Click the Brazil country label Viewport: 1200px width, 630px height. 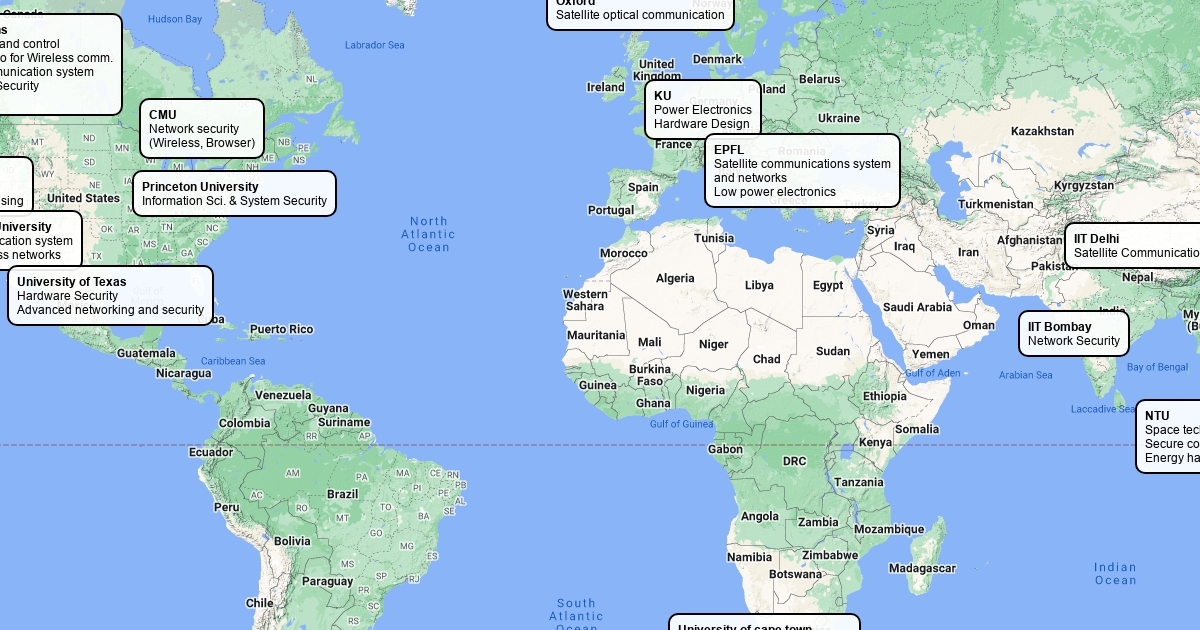(x=342, y=494)
